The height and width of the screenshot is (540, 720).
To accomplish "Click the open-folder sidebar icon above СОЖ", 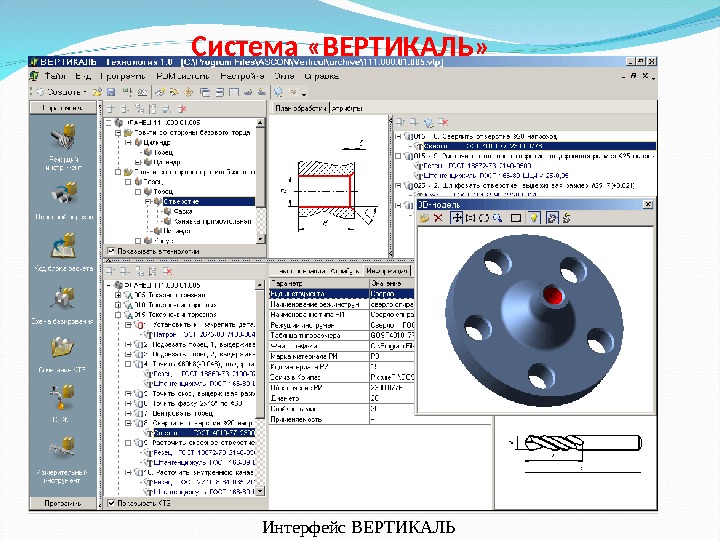I will click(62, 348).
